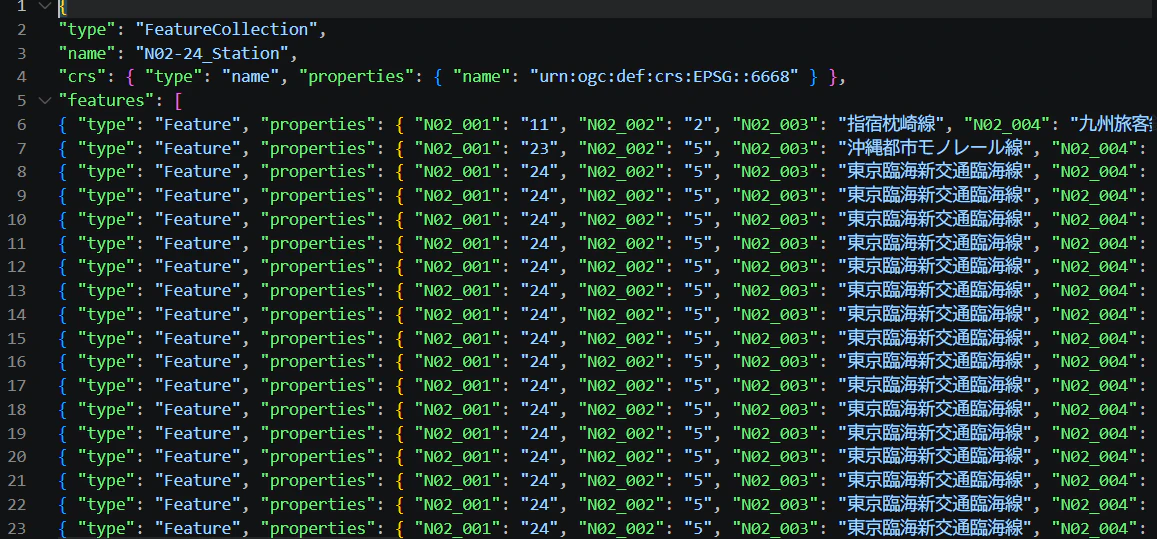Click the opening square bracket on line 5
Screen dimensions: 1157x539
[x=177, y=101]
